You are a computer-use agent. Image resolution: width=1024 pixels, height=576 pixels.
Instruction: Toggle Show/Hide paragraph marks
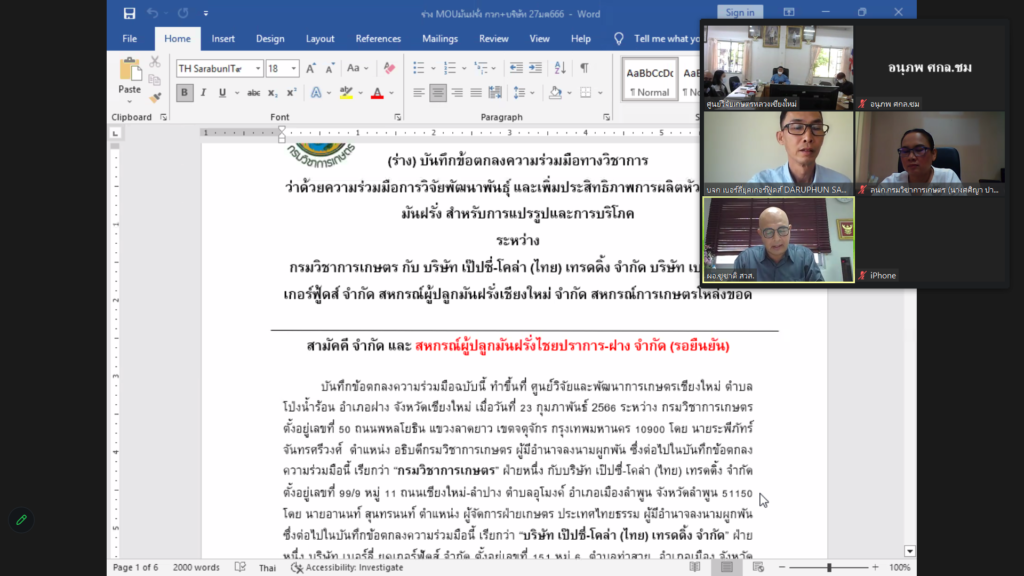point(584,69)
